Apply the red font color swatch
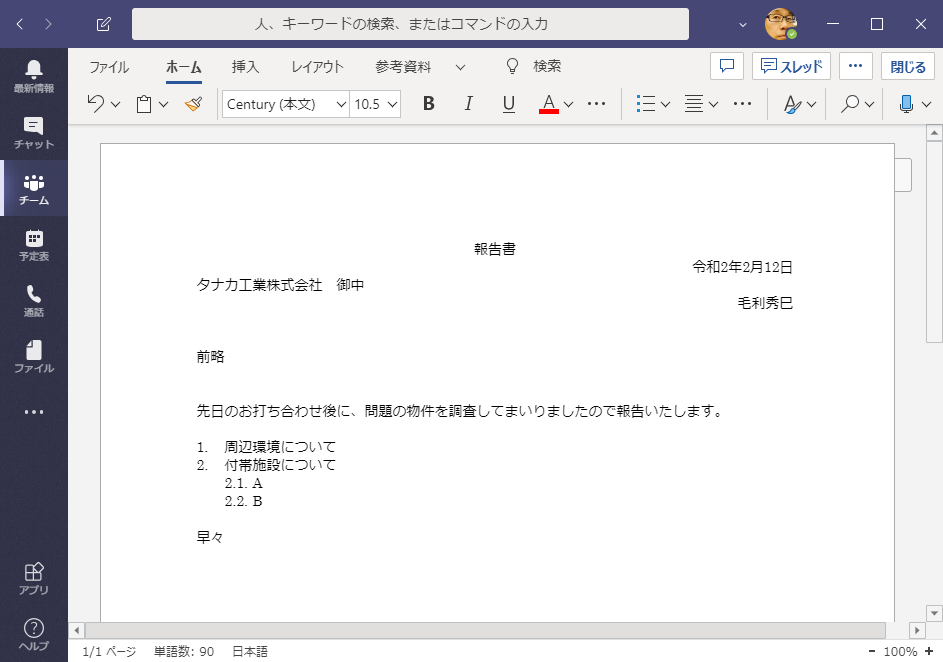This screenshot has width=943, height=662. coord(548,104)
